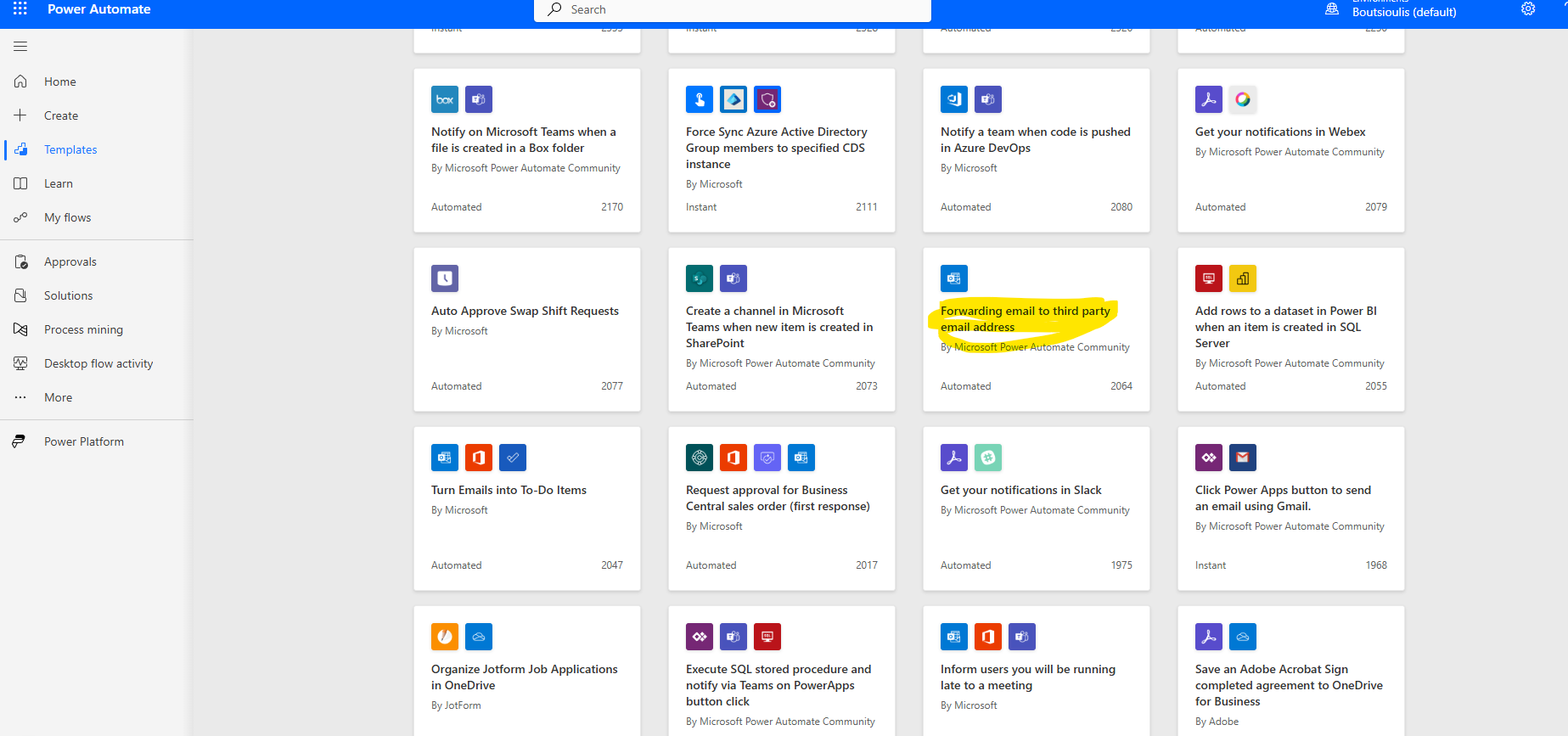Expand More options in the sidebar
Image resolution: width=1568 pixels, height=736 pixels.
coord(59,397)
